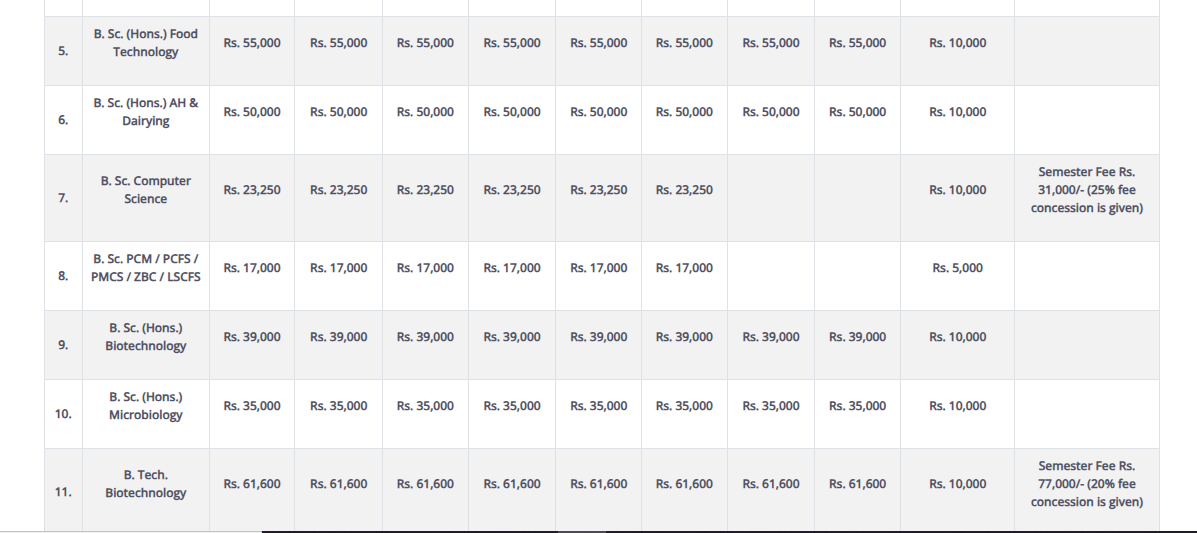Select the B. Sc. PCM / PCFS program cell
This screenshot has width=1197, height=533.
pyautogui.click(x=146, y=267)
